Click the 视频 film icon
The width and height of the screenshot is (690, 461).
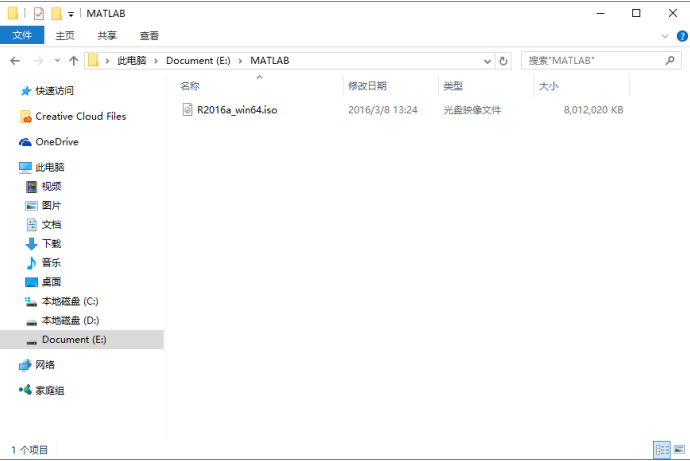31,187
